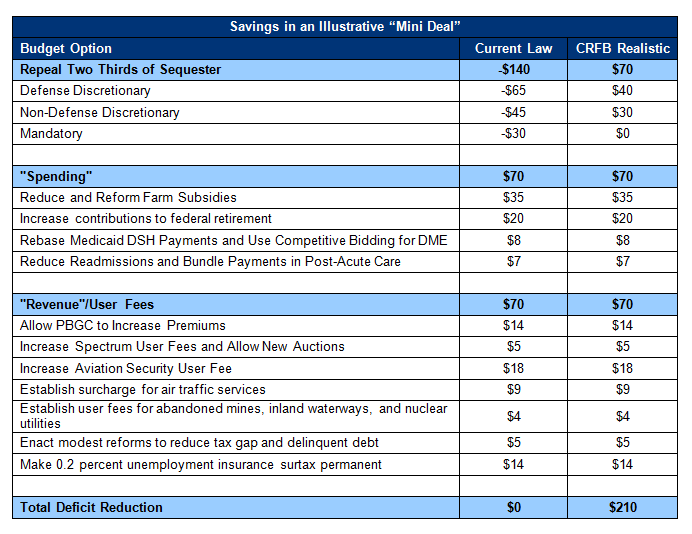Select the $210 total in CRFB Realistic
The image size is (692, 534).
pyautogui.click(x=622, y=508)
